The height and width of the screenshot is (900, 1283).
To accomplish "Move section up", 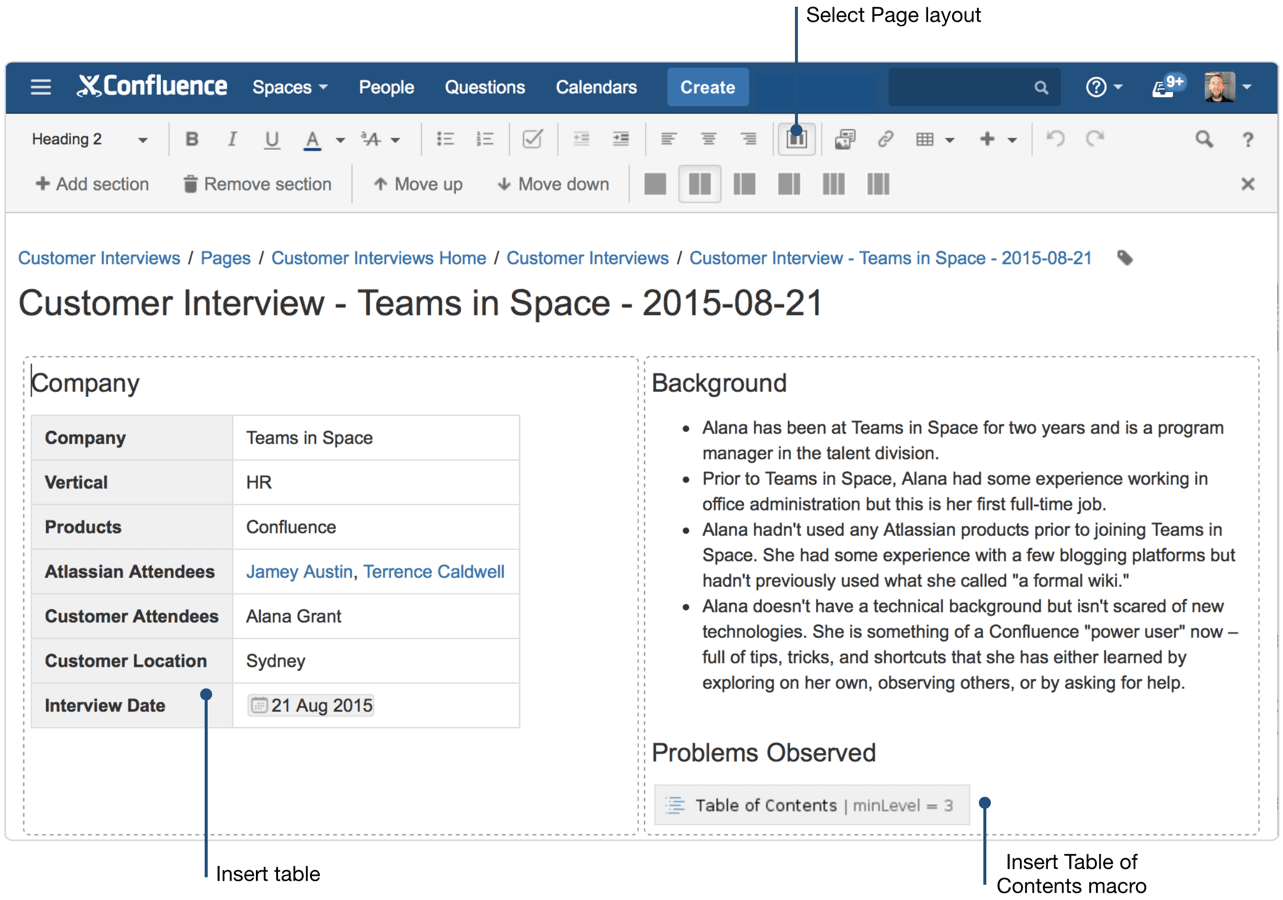I will (x=418, y=184).
